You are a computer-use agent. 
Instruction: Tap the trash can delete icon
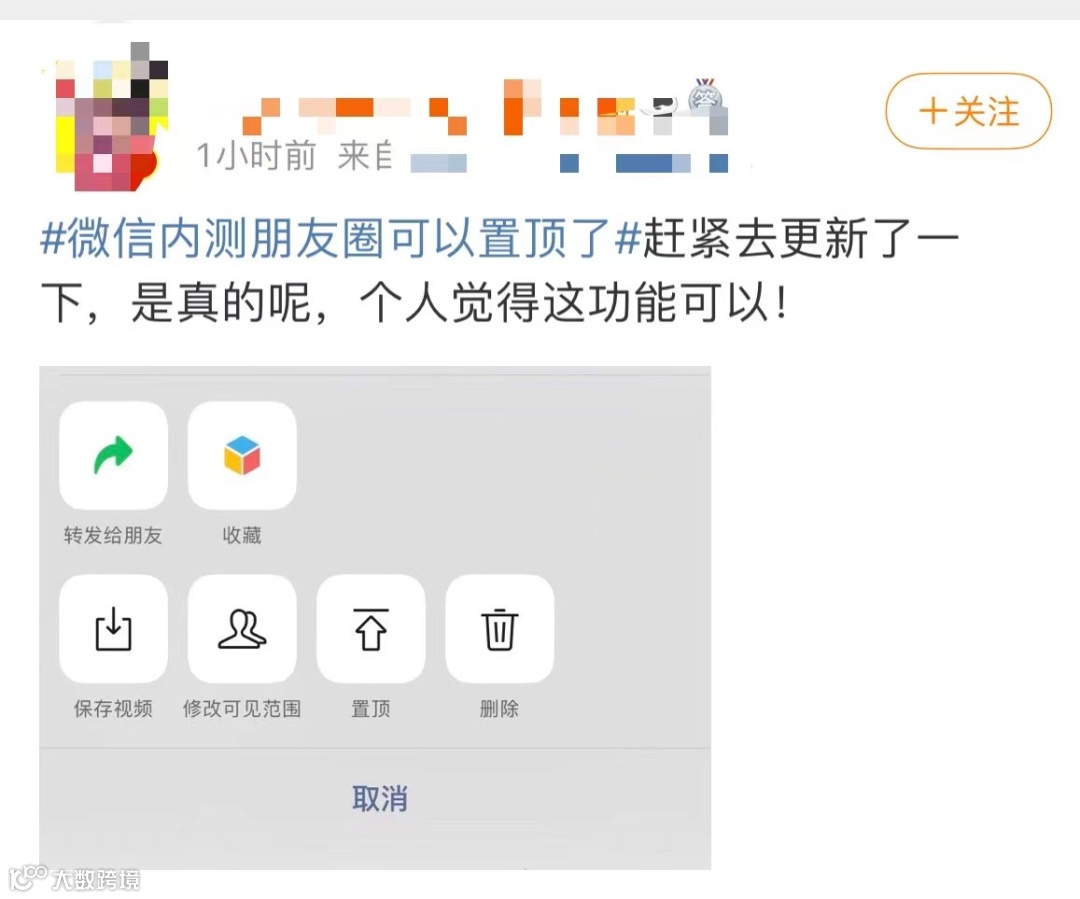[499, 629]
